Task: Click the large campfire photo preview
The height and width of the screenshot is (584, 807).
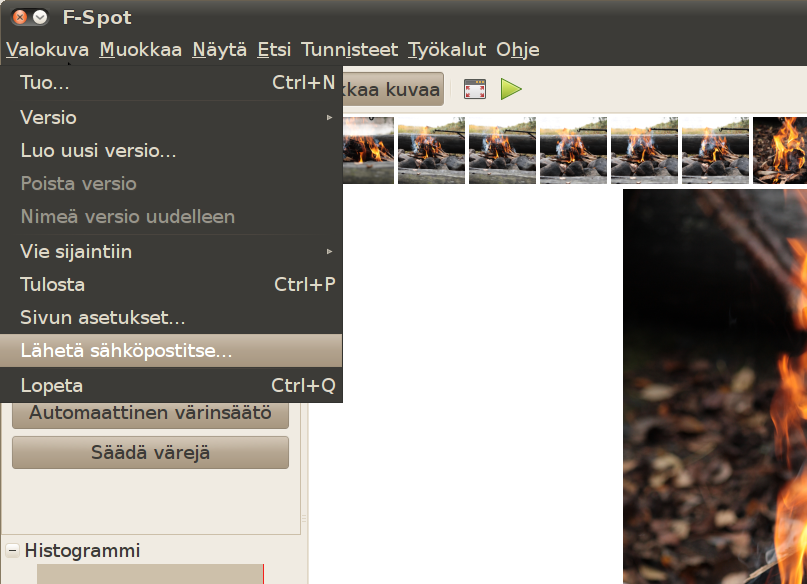Action: point(714,385)
